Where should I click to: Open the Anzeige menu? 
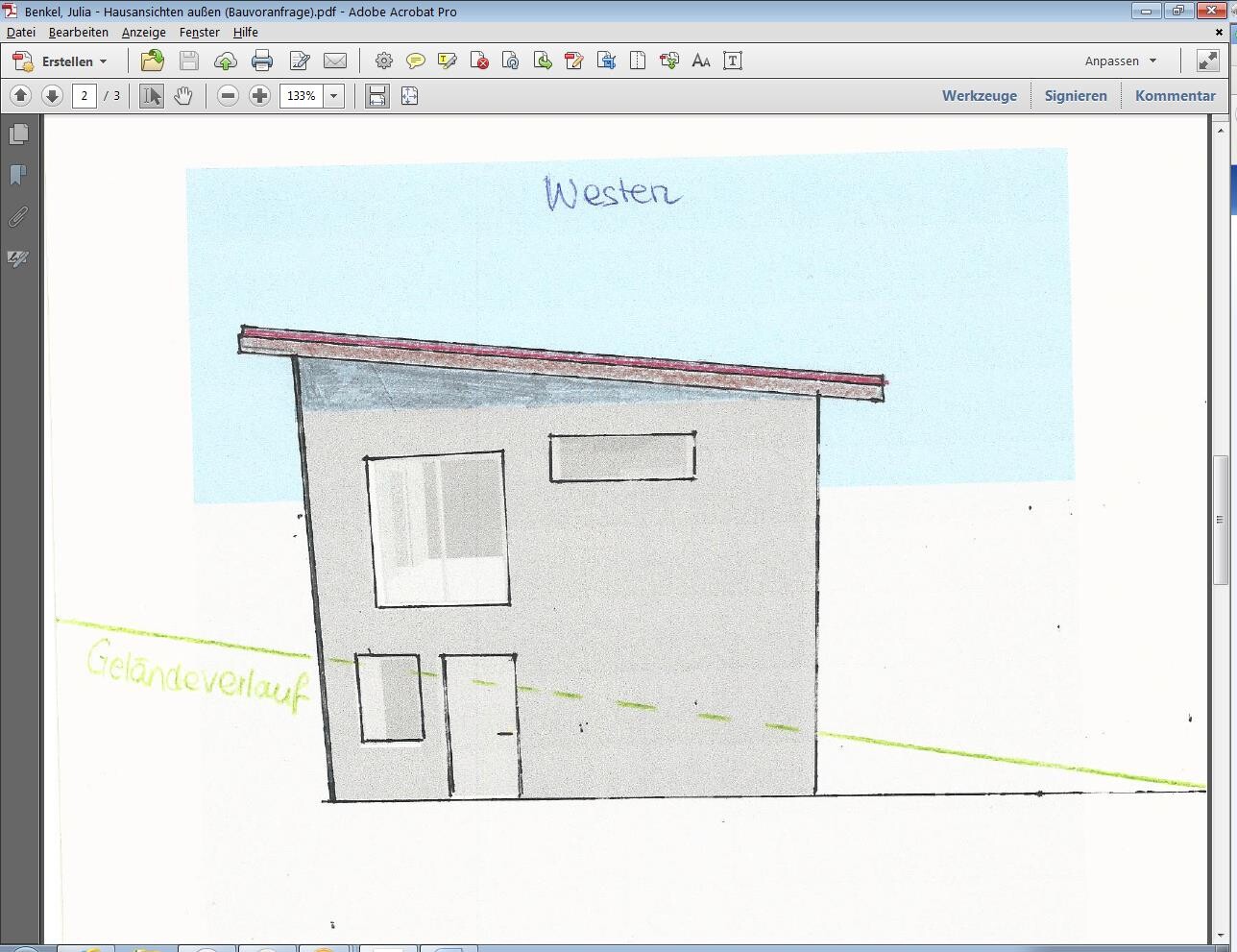click(x=143, y=32)
